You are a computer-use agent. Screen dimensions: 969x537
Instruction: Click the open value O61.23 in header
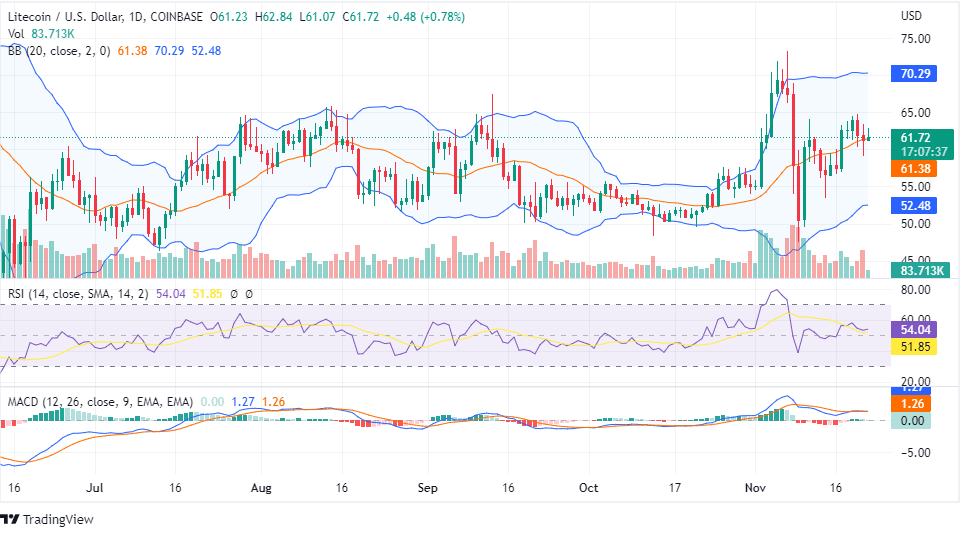[229, 17]
